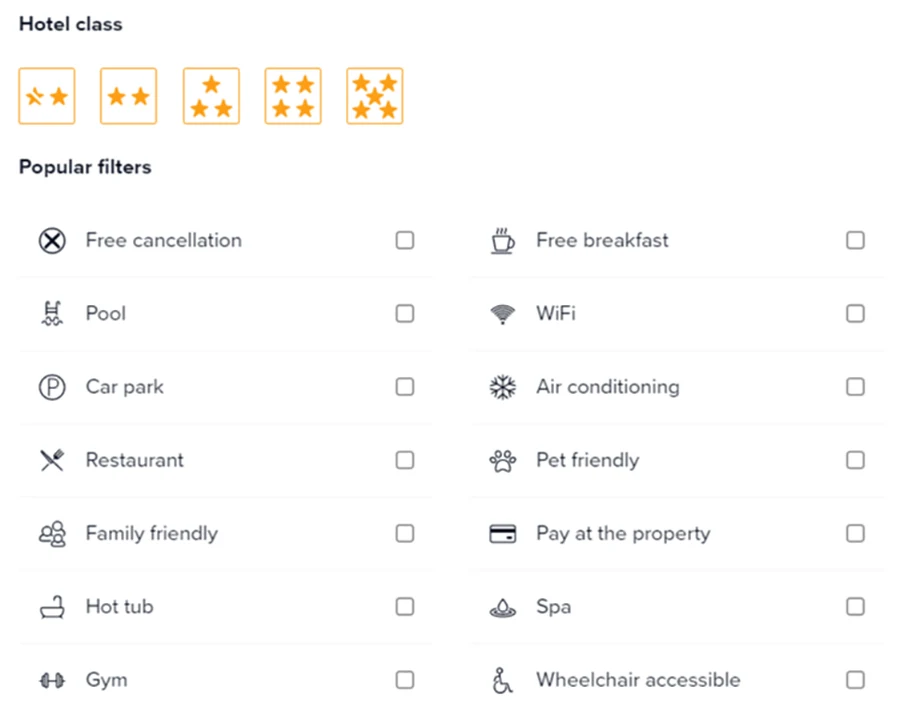Filter by 5-star hotel class
900x723 pixels.
pos(375,96)
